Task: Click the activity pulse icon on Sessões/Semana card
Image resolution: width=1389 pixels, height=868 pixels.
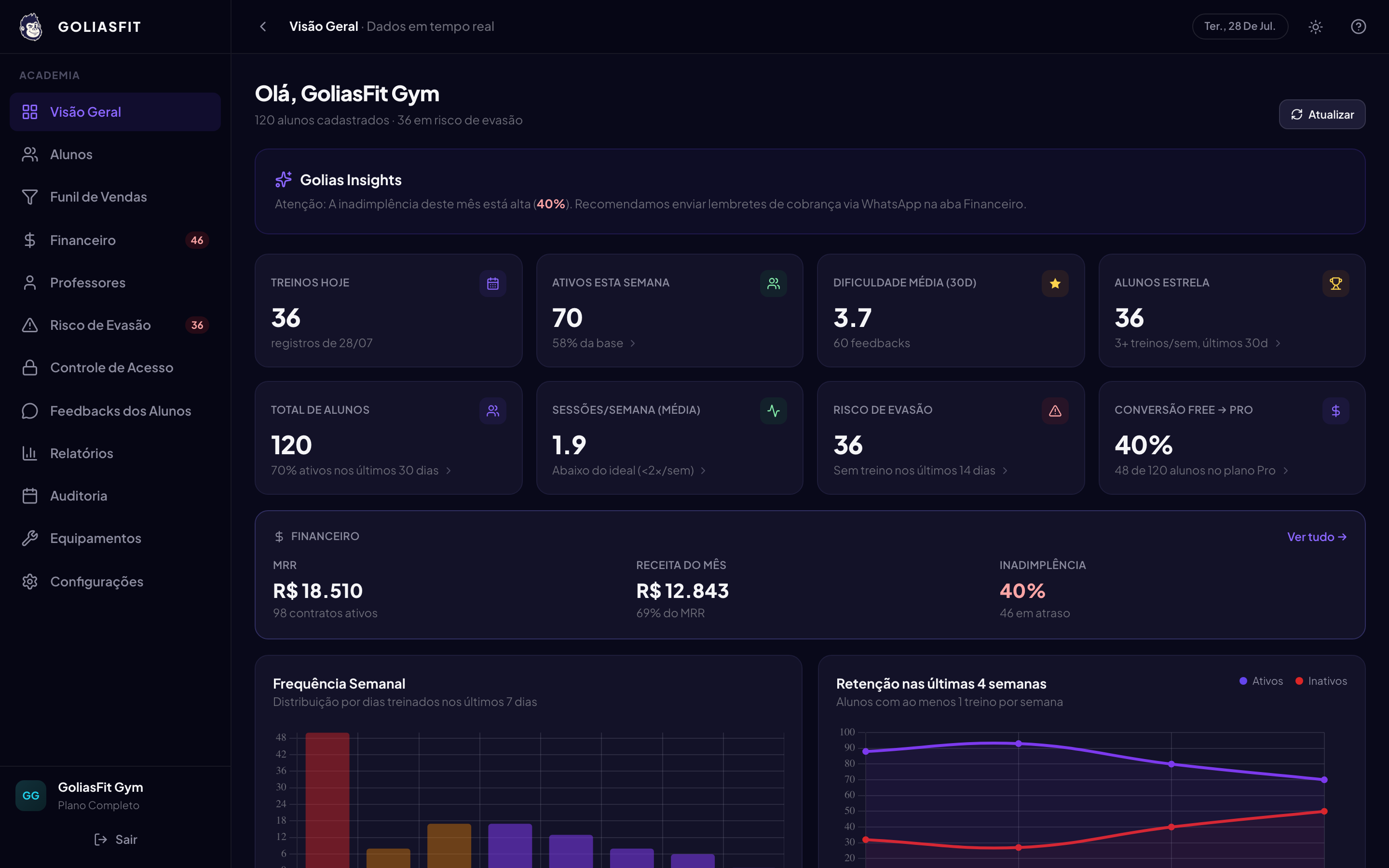Action: pos(773,410)
